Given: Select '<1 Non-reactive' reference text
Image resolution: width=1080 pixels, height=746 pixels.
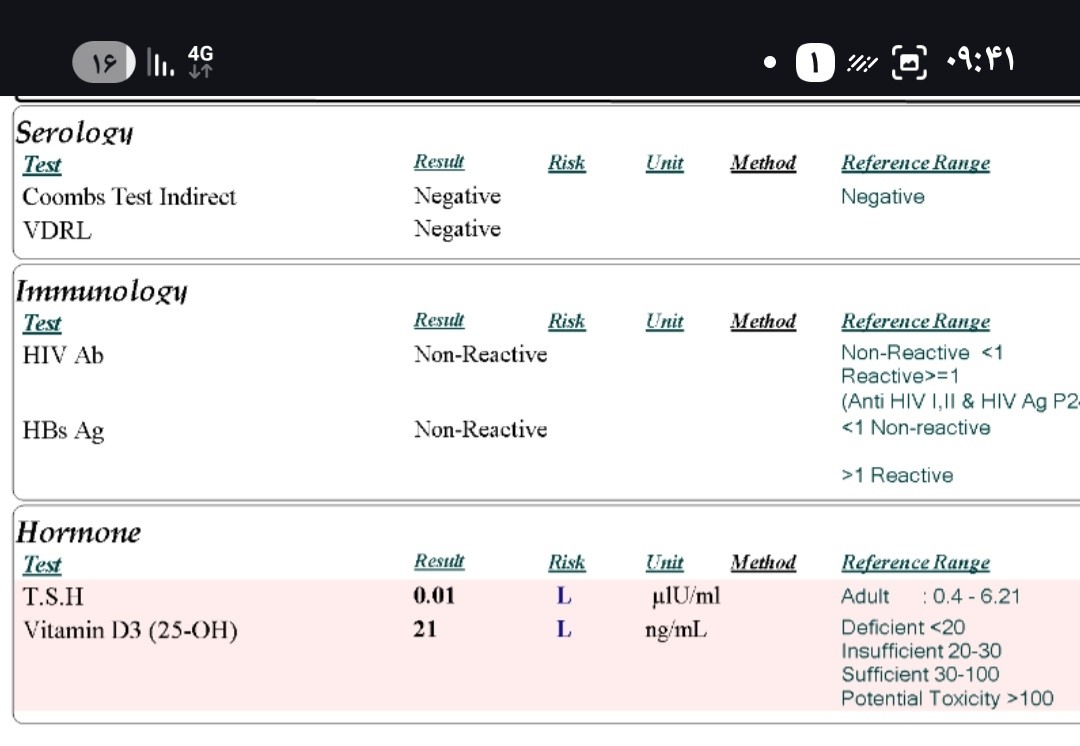Looking at the screenshot, I should coord(916,428).
